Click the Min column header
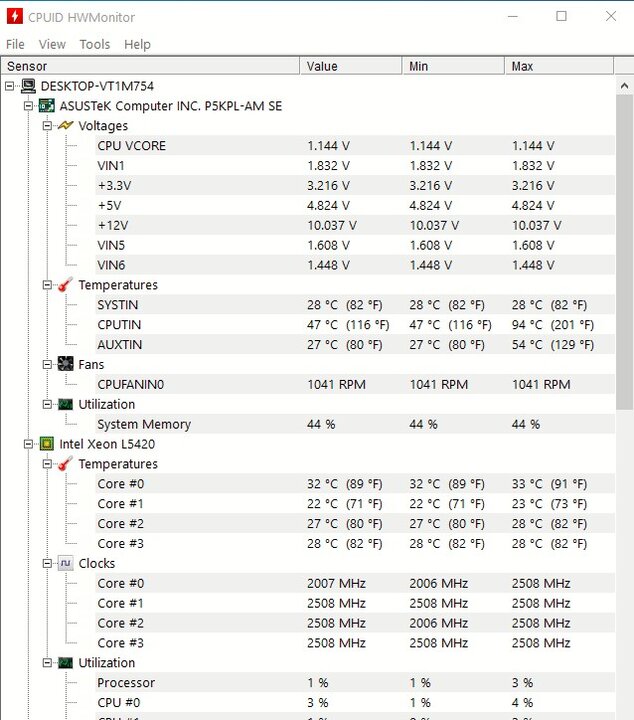Image resolution: width=634 pixels, height=720 pixels. click(x=454, y=66)
